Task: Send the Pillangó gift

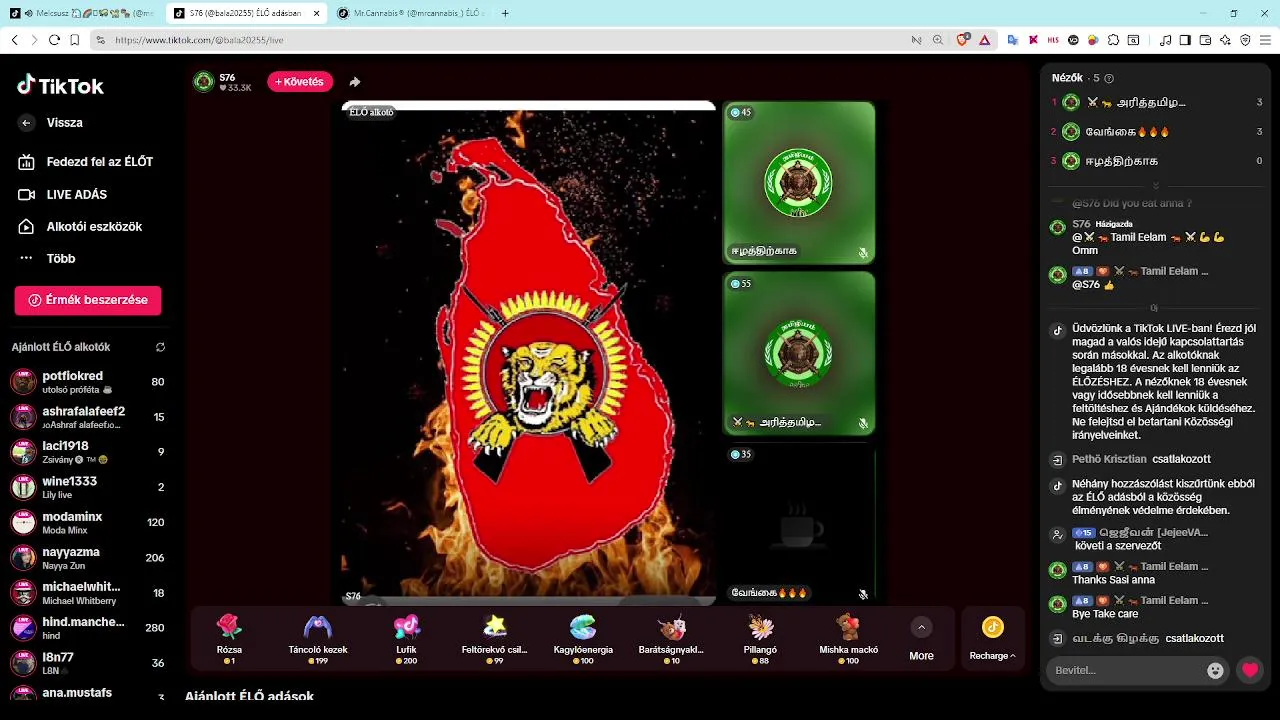Action: click(x=760, y=639)
